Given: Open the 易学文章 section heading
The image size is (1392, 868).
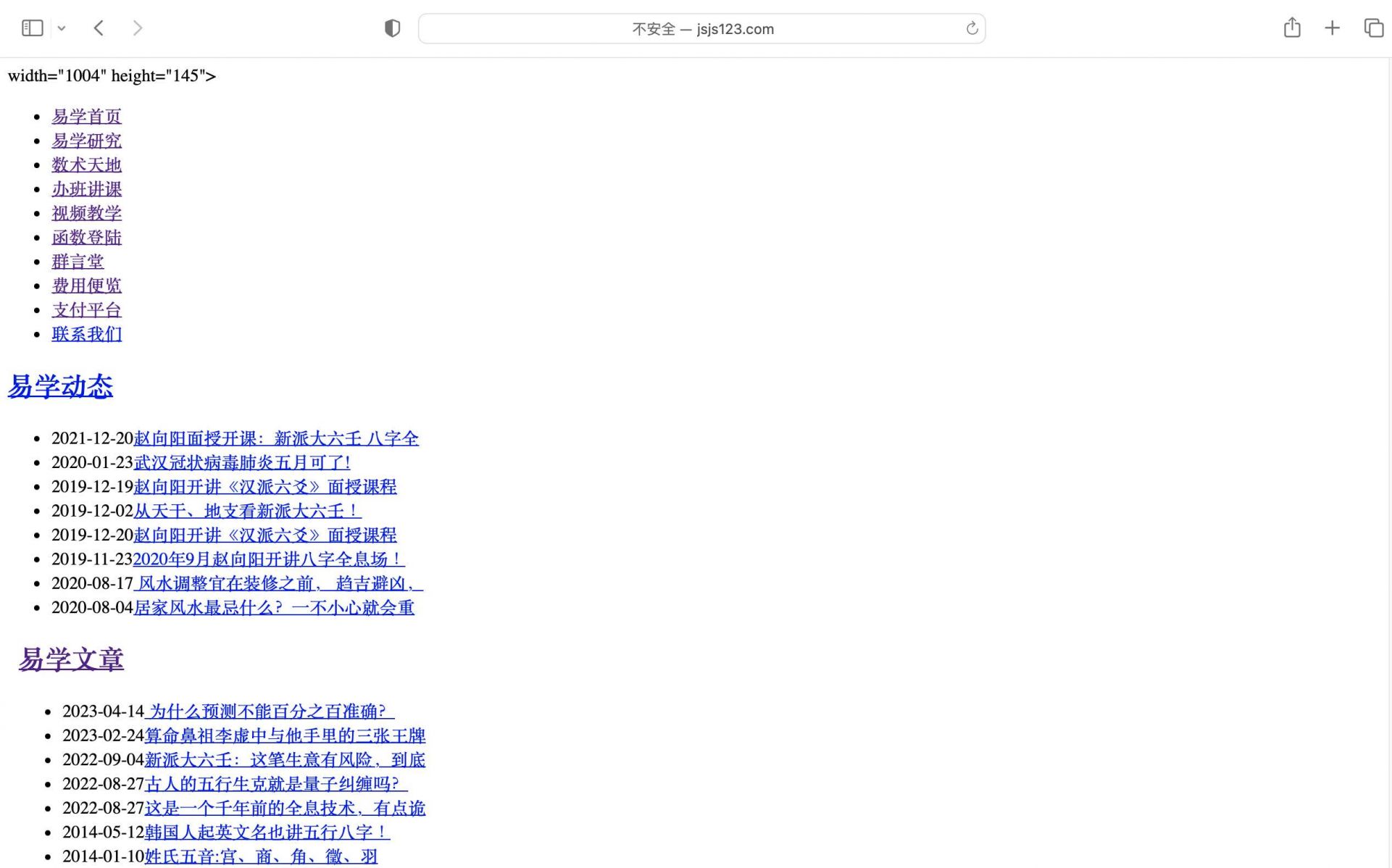Looking at the screenshot, I should 71,659.
